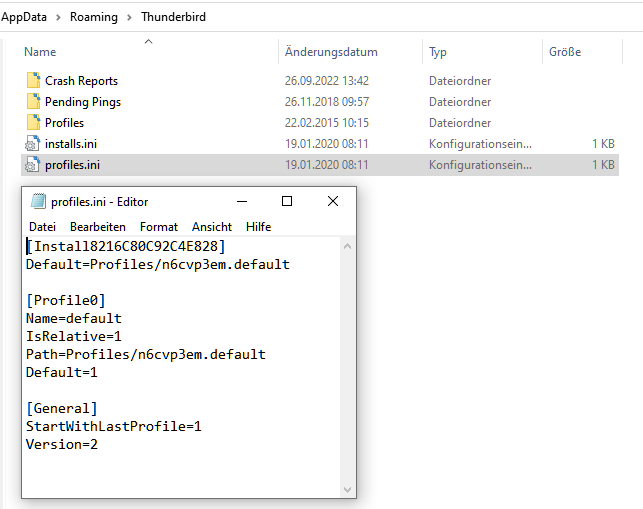Click date '26.09.2022 13:42'
Image resolution: width=643 pixels, height=509 pixels.
click(327, 81)
